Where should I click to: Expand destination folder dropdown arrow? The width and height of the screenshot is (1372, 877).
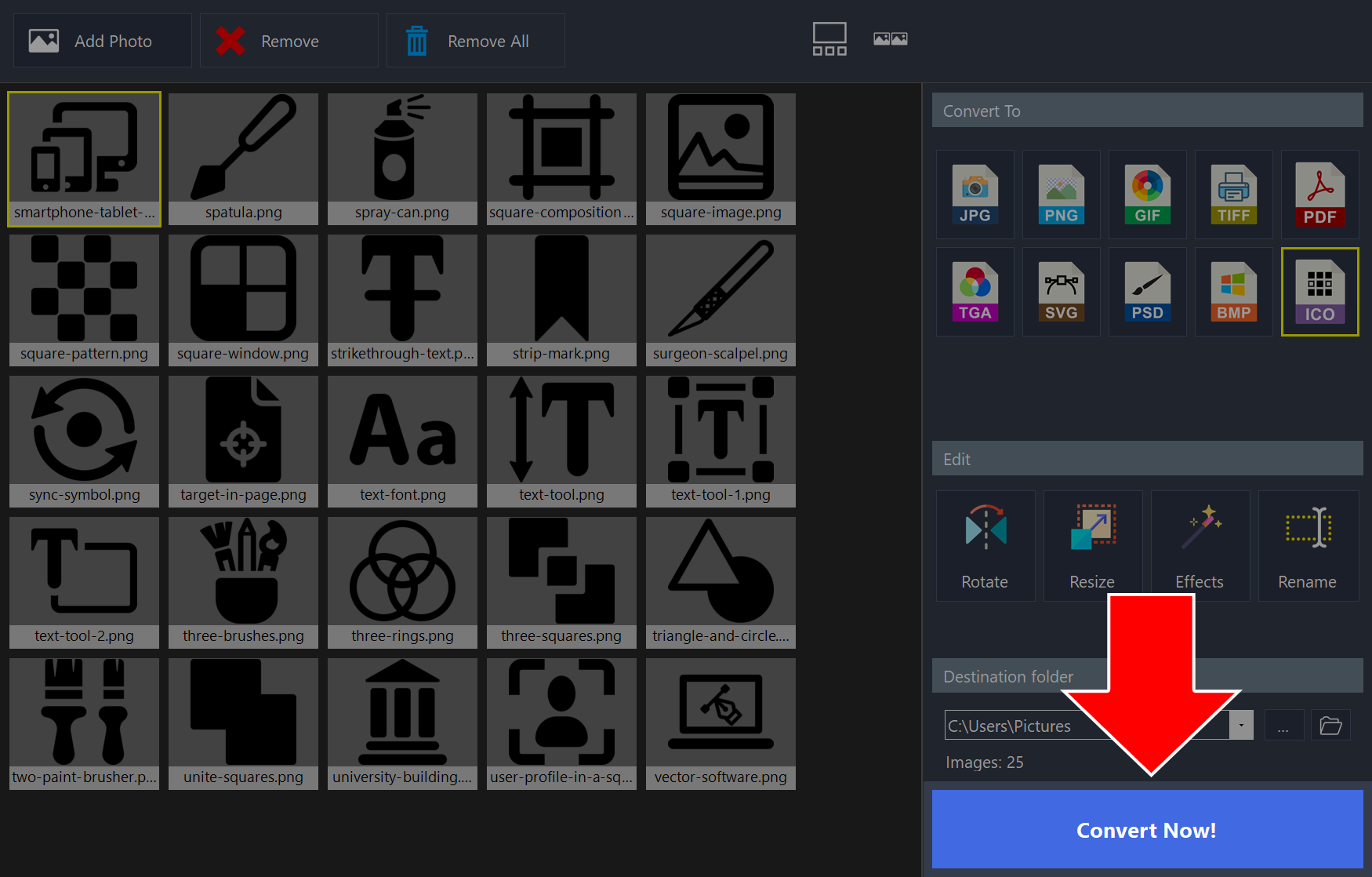pyautogui.click(x=1241, y=725)
